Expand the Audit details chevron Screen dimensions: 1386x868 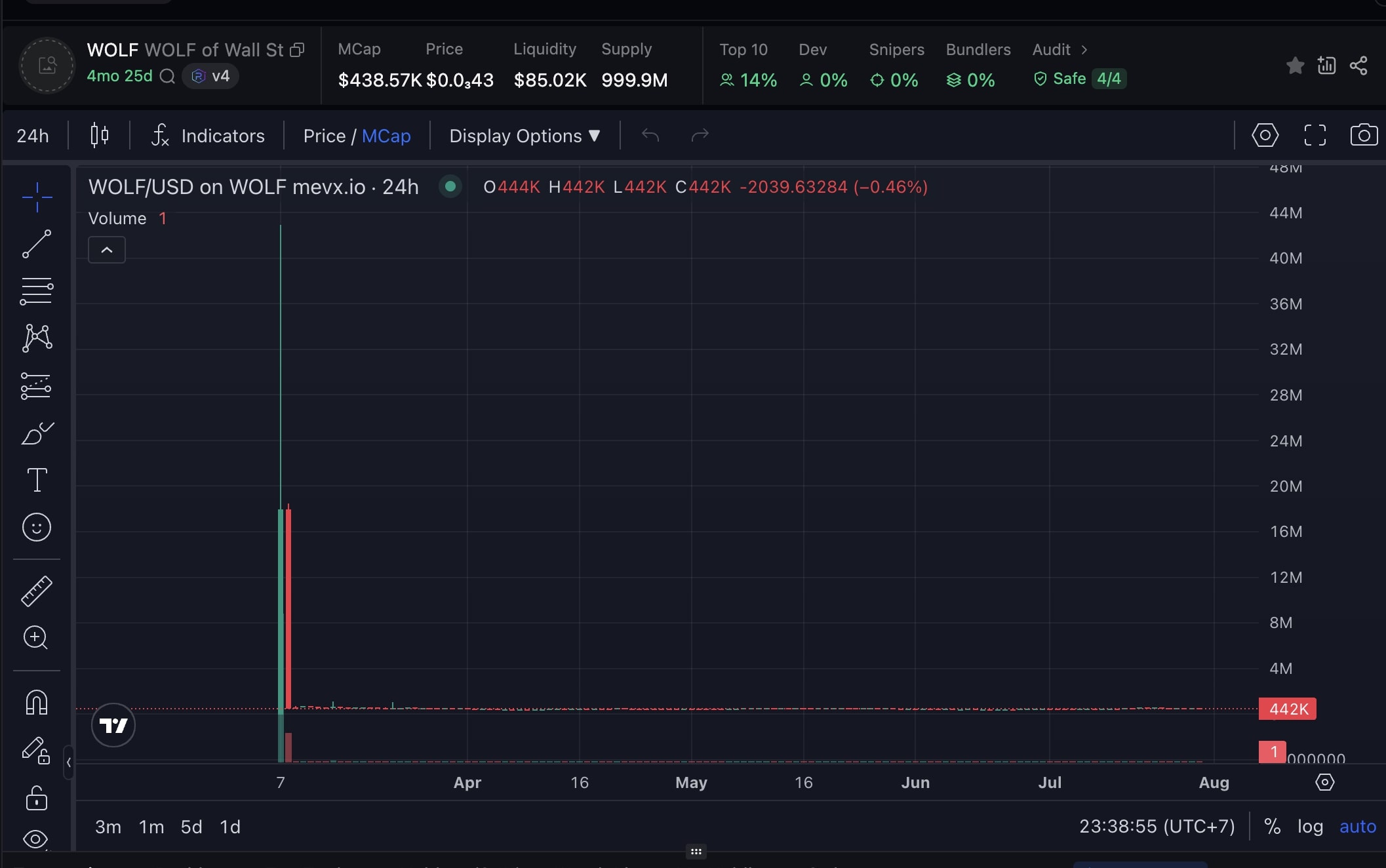pos(1084,50)
